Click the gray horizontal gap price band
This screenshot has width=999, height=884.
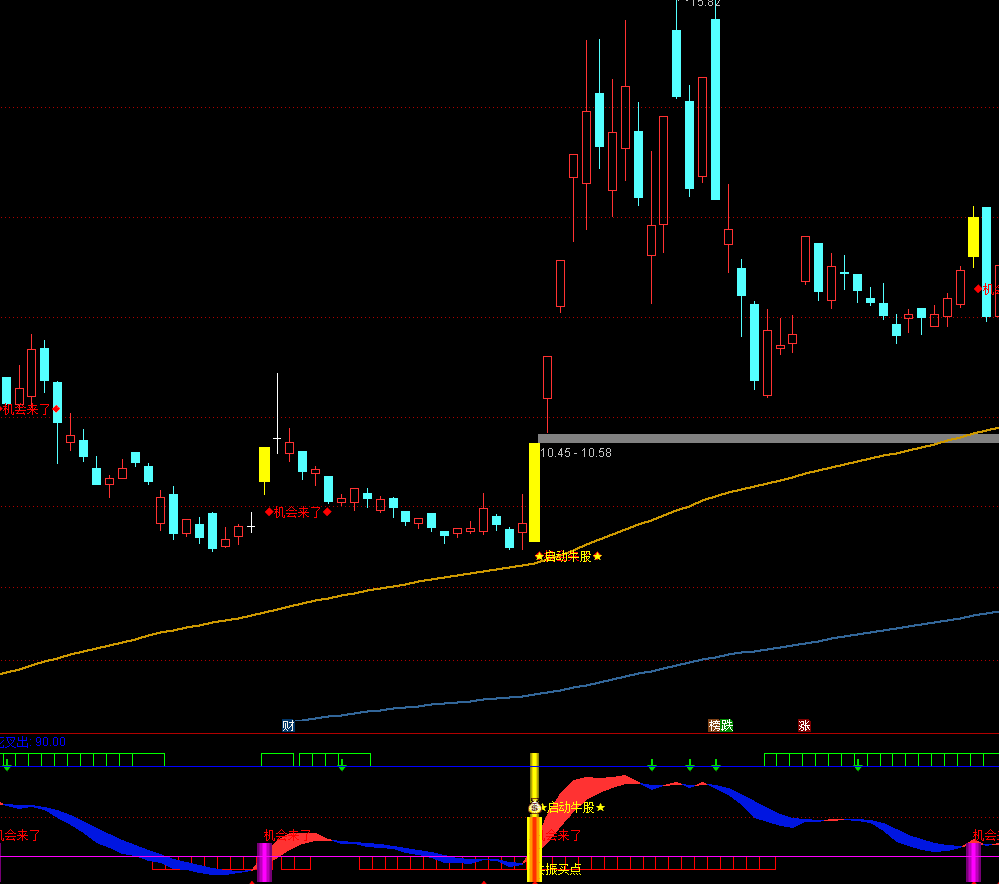(760, 438)
